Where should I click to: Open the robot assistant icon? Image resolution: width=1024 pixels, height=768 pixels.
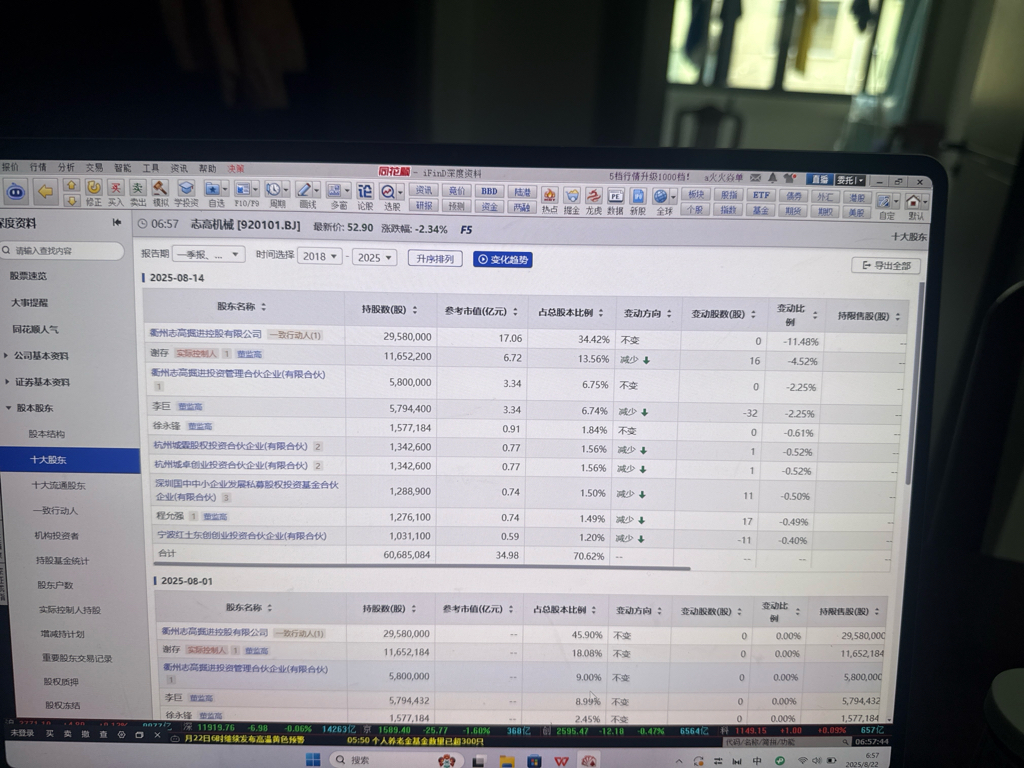16,192
